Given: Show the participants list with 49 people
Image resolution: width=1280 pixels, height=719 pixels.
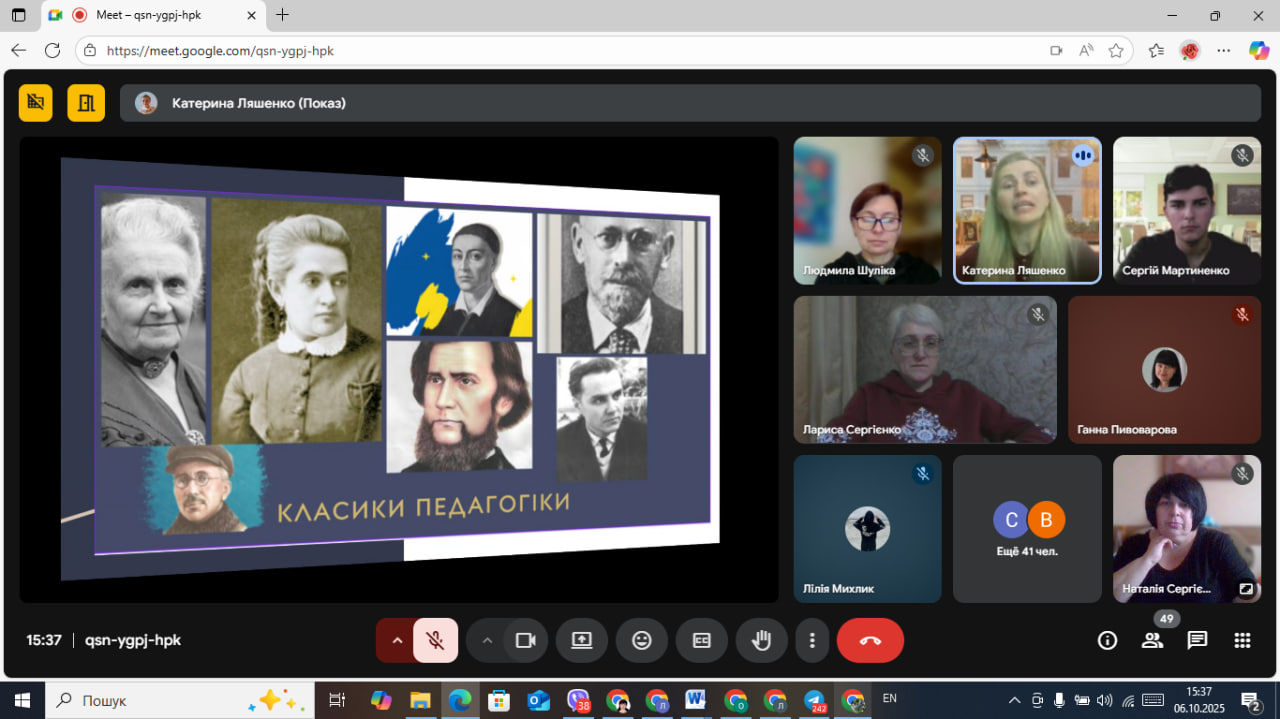Looking at the screenshot, I should tap(1153, 641).
